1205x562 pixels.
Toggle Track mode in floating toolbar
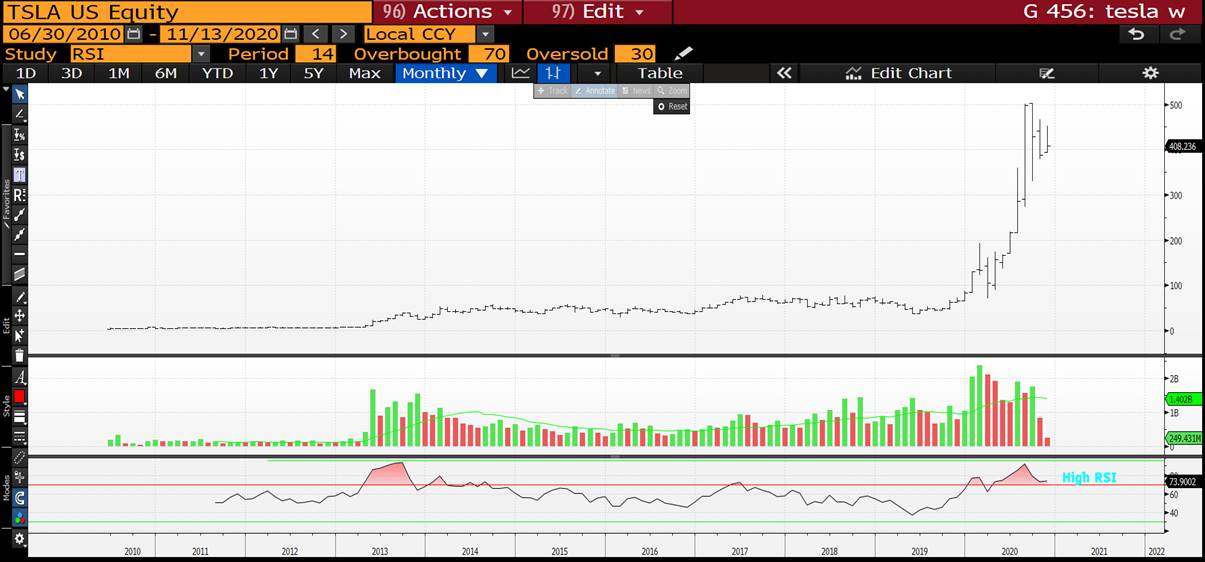tap(552, 91)
